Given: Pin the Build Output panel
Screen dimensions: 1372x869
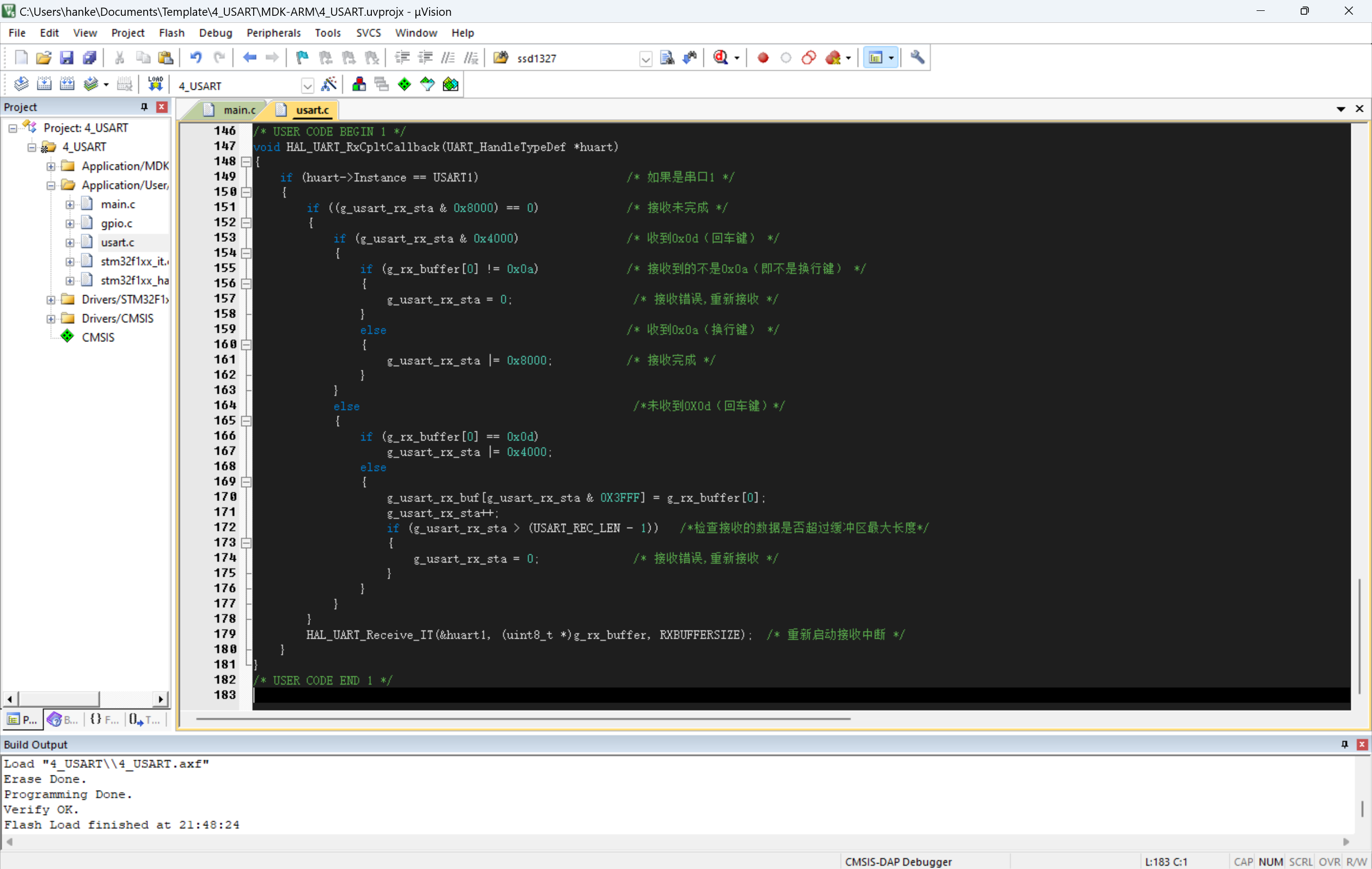Looking at the screenshot, I should point(1345,744).
